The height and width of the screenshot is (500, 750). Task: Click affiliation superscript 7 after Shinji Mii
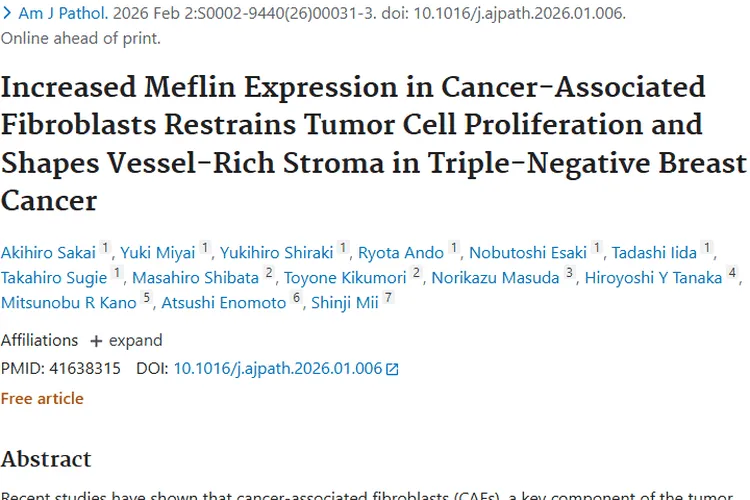[x=388, y=299]
